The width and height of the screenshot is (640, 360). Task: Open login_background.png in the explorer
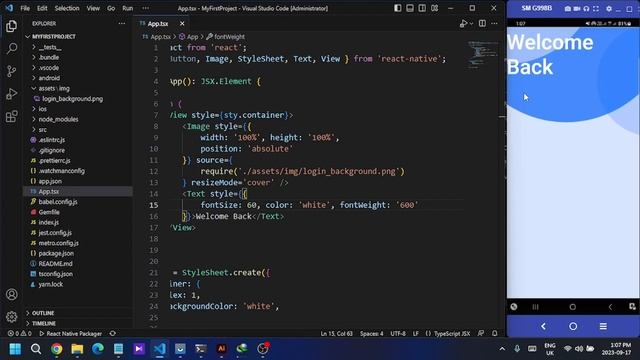[x=73, y=99]
